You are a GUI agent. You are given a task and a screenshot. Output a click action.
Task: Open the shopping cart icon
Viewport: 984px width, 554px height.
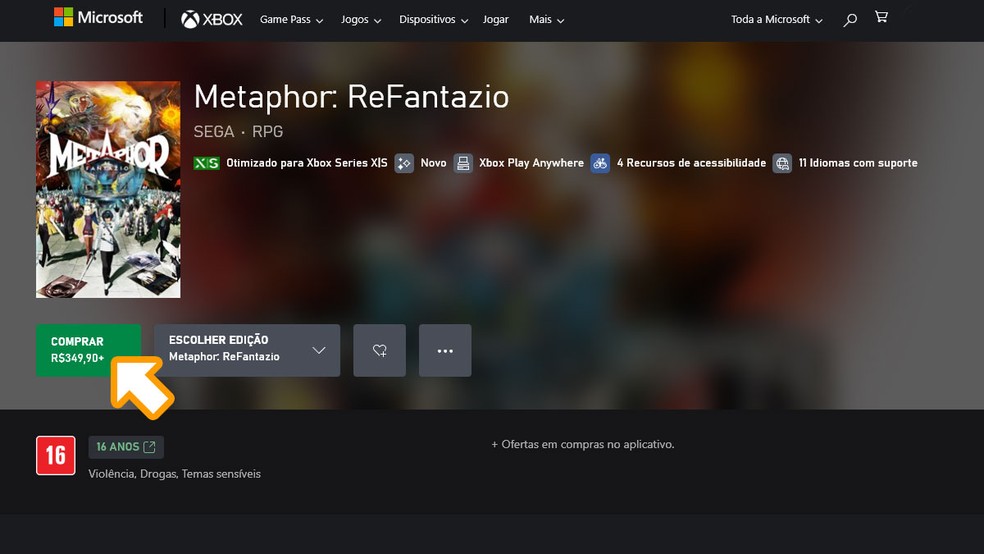881,17
